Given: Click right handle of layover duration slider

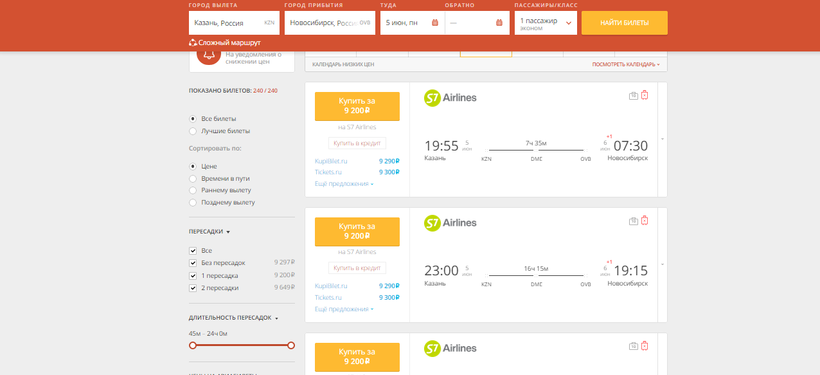Looking at the screenshot, I should [x=291, y=345].
